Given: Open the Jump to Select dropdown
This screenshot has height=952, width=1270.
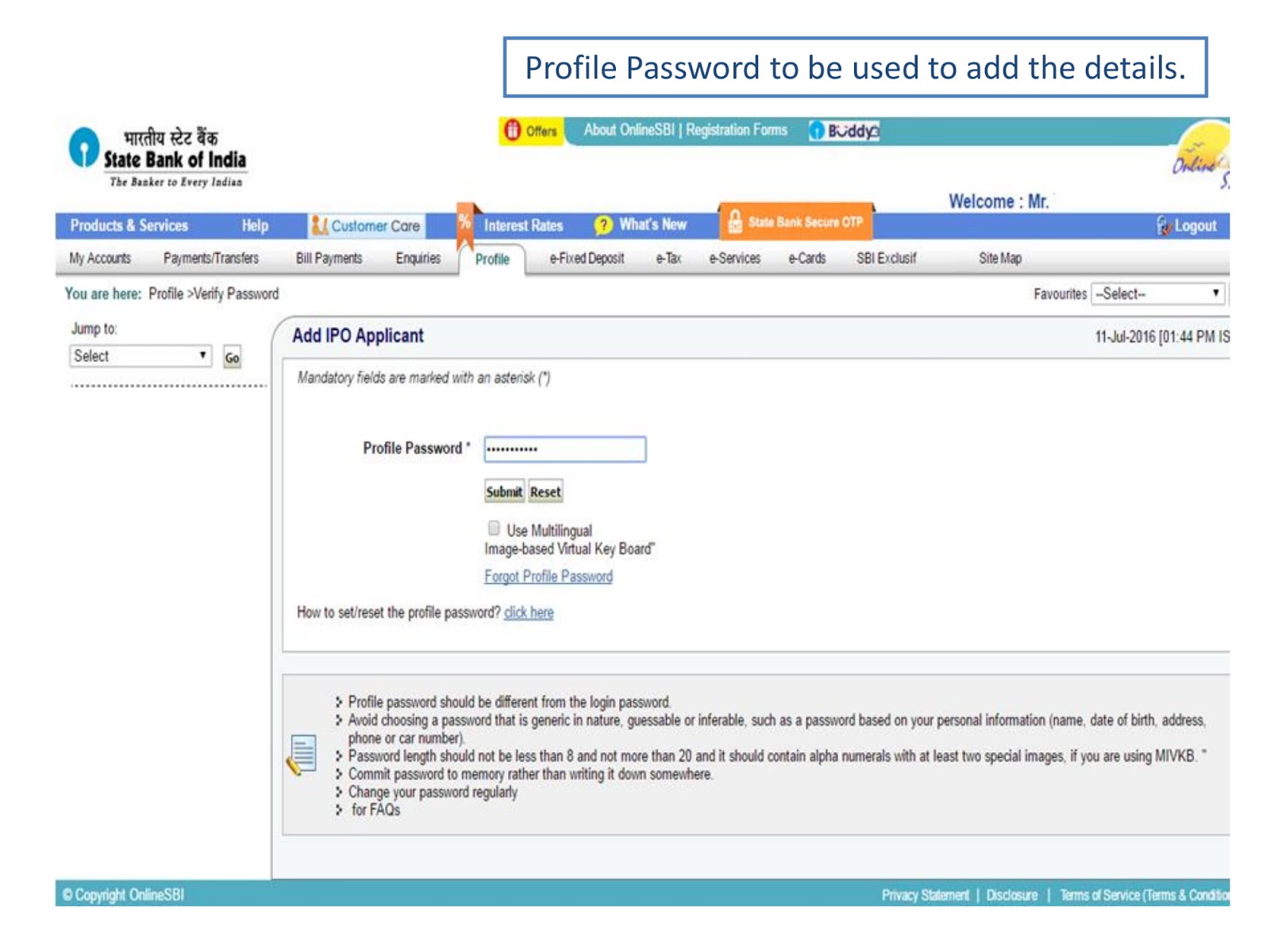Looking at the screenshot, I should (140, 356).
